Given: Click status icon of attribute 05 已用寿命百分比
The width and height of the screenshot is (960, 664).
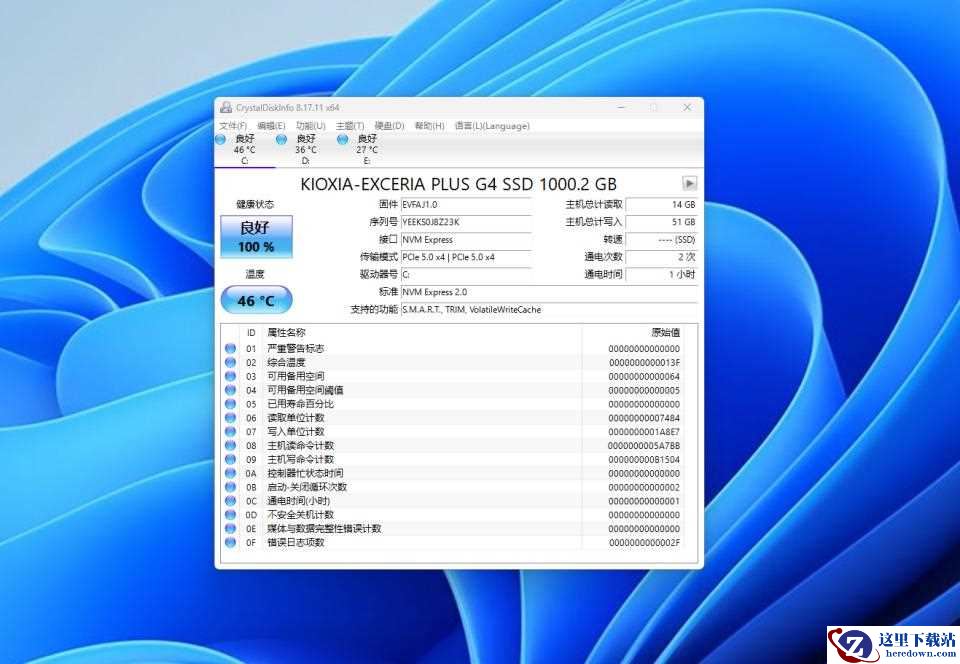Looking at the screenshot, I should click(x=230, y=404).
